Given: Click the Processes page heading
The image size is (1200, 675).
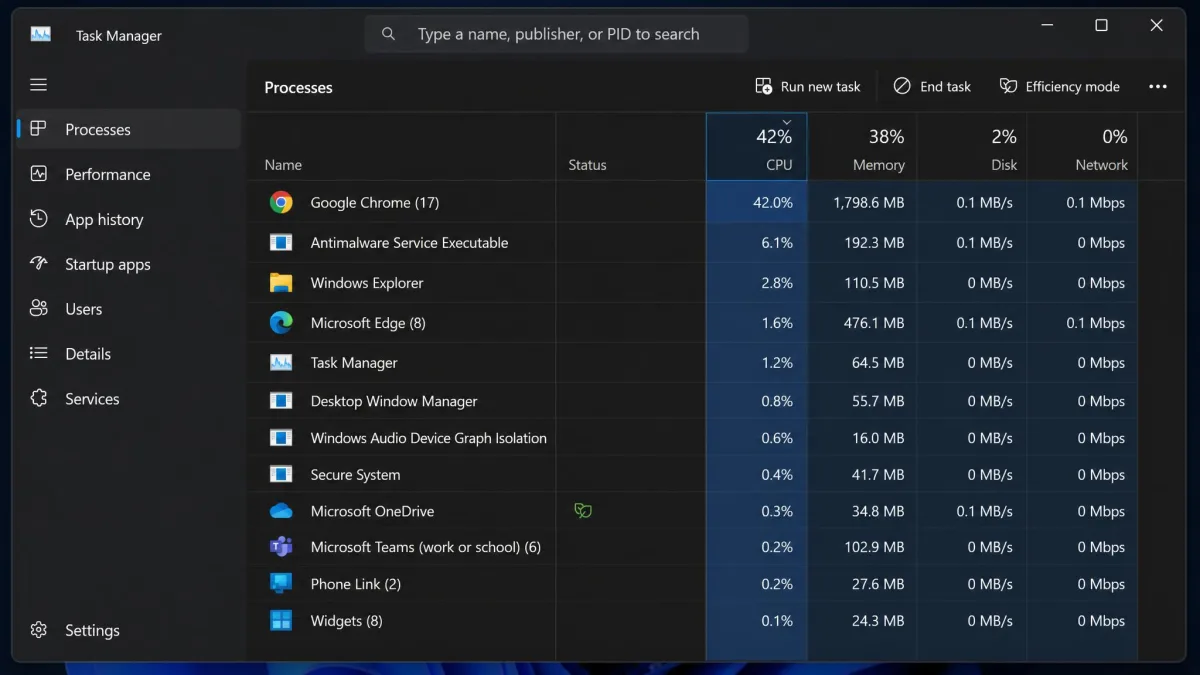Looking at the screenshot, I should (x=298, y=87).
